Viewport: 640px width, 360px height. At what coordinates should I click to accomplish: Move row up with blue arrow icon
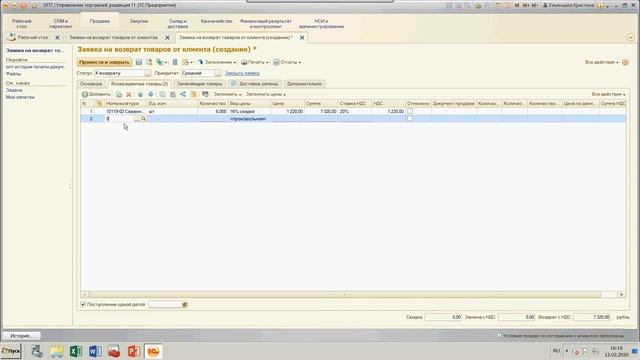click(140, 94)
